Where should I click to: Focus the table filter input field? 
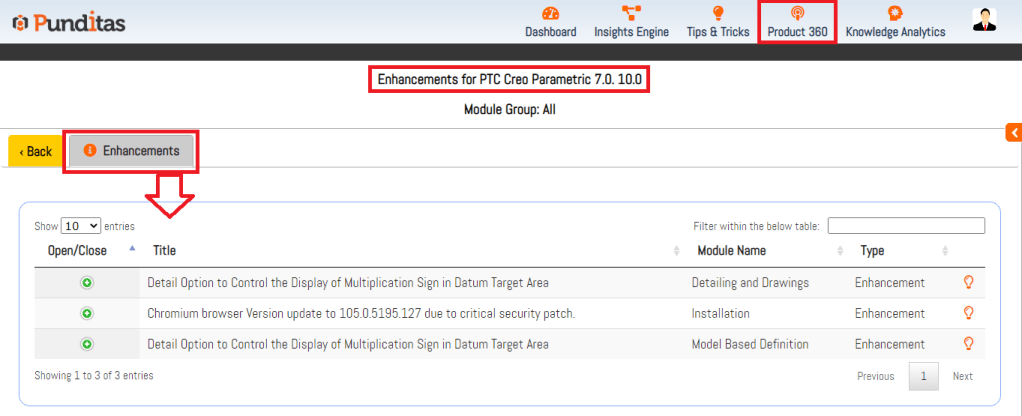click(906, 226)
